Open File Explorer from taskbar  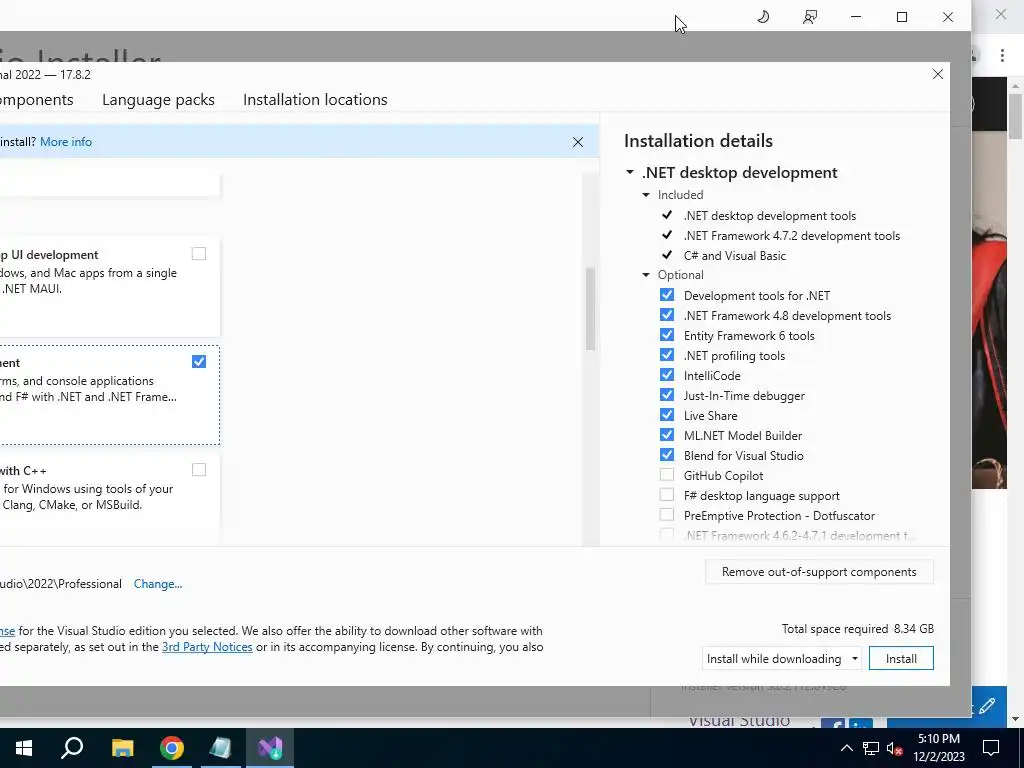click(122, 748)
